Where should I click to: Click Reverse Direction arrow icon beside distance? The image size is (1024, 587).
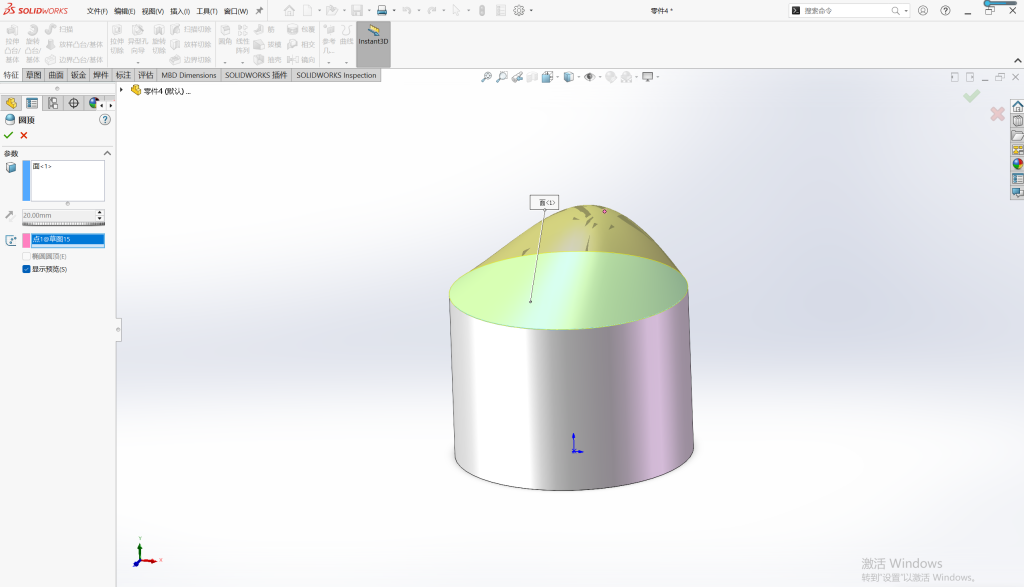tap(10, 215)
